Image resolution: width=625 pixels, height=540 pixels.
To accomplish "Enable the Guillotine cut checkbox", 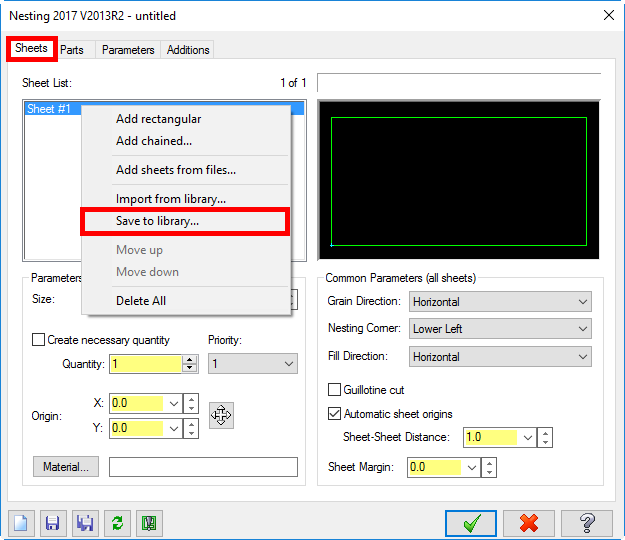I will pos(334,390).
